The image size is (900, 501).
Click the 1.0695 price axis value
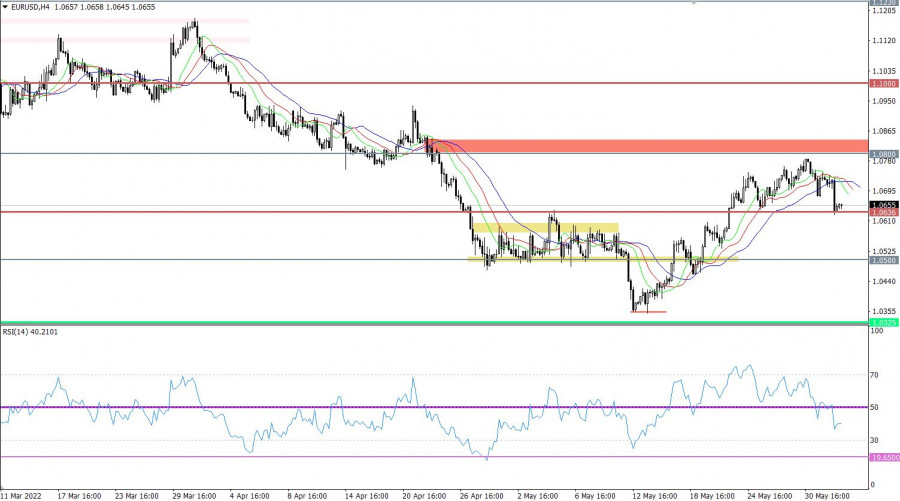(x=884, y=191)
